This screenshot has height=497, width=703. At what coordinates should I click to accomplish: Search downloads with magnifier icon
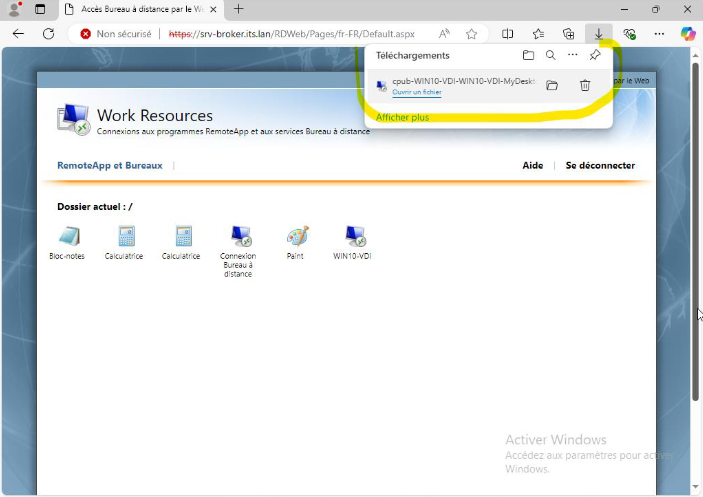click(x=551, y=55)
